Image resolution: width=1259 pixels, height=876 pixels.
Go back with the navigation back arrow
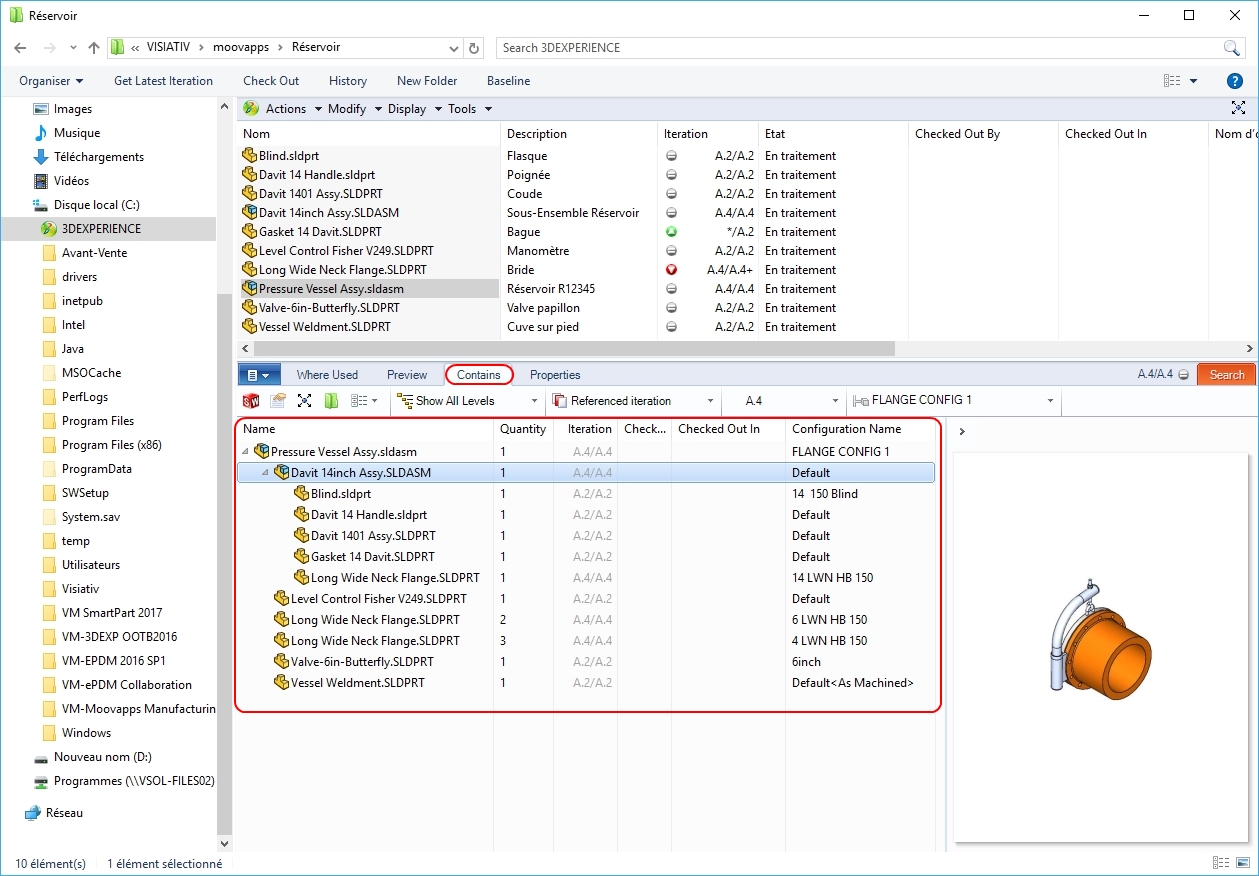pyautogui.click(x=21, y=48)
